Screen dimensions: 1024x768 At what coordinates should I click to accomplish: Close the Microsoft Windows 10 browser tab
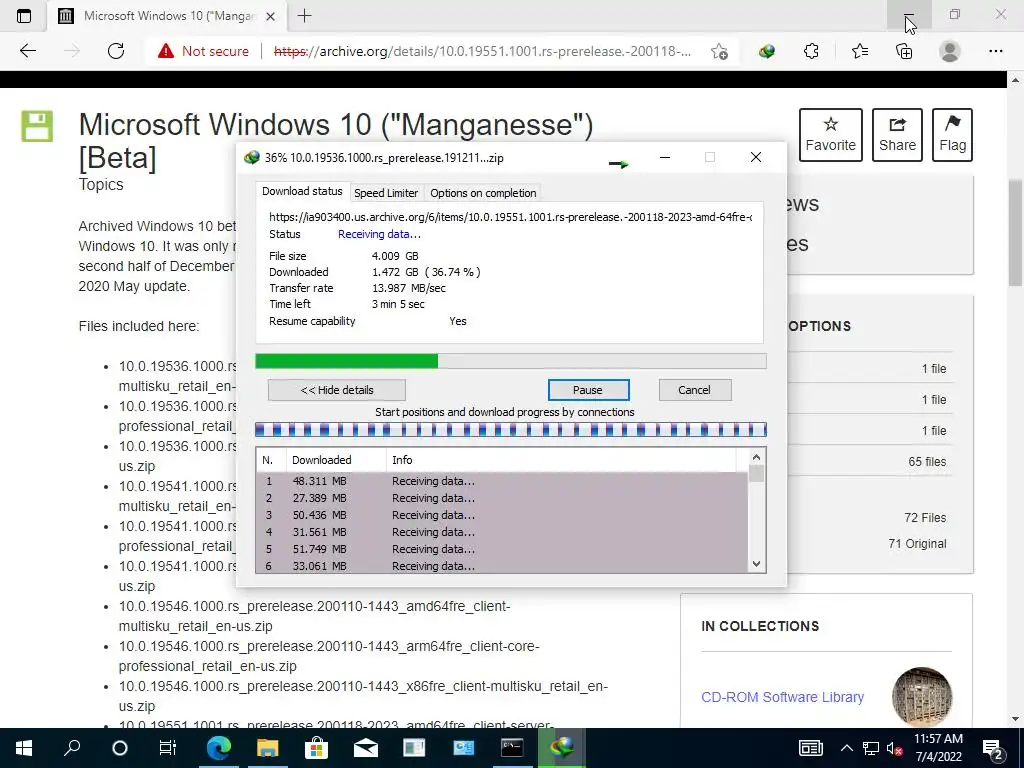270,16
